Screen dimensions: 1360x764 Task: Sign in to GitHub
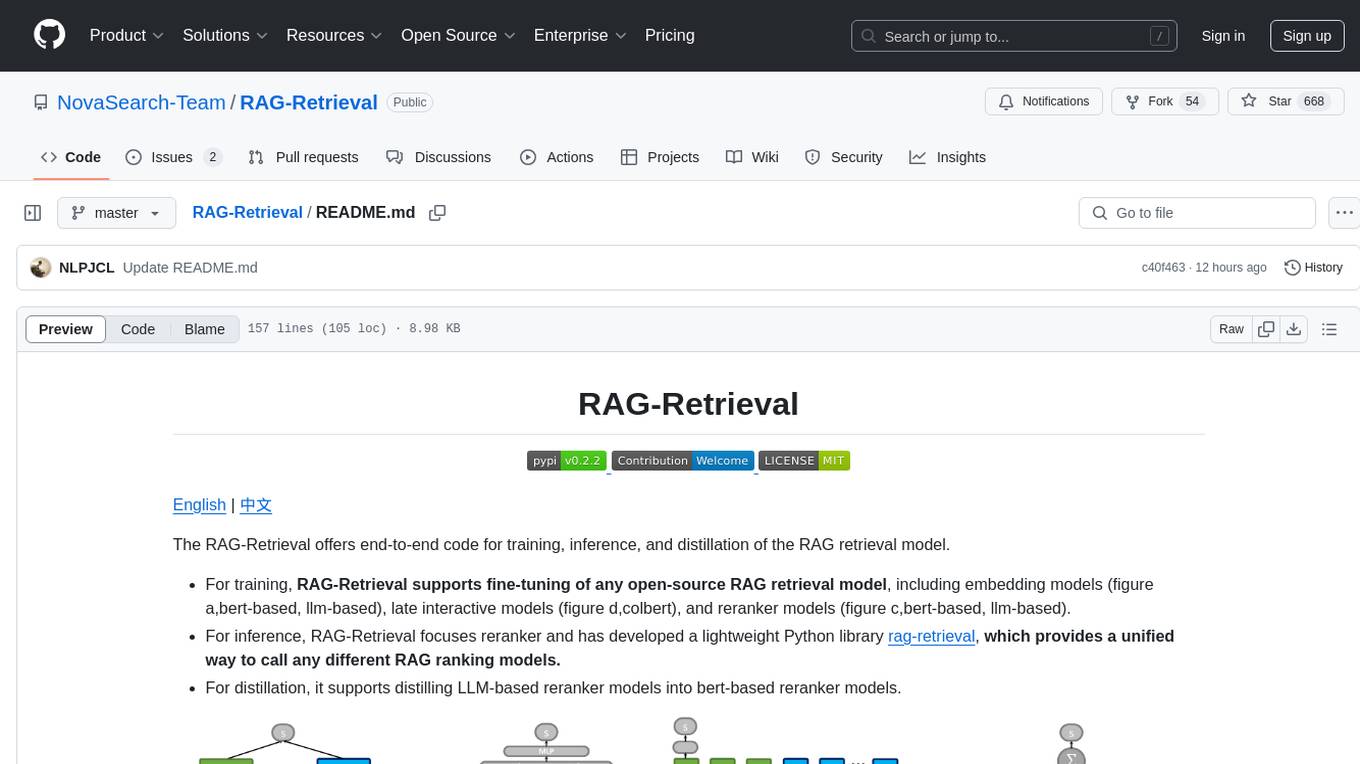(1223, 36)
